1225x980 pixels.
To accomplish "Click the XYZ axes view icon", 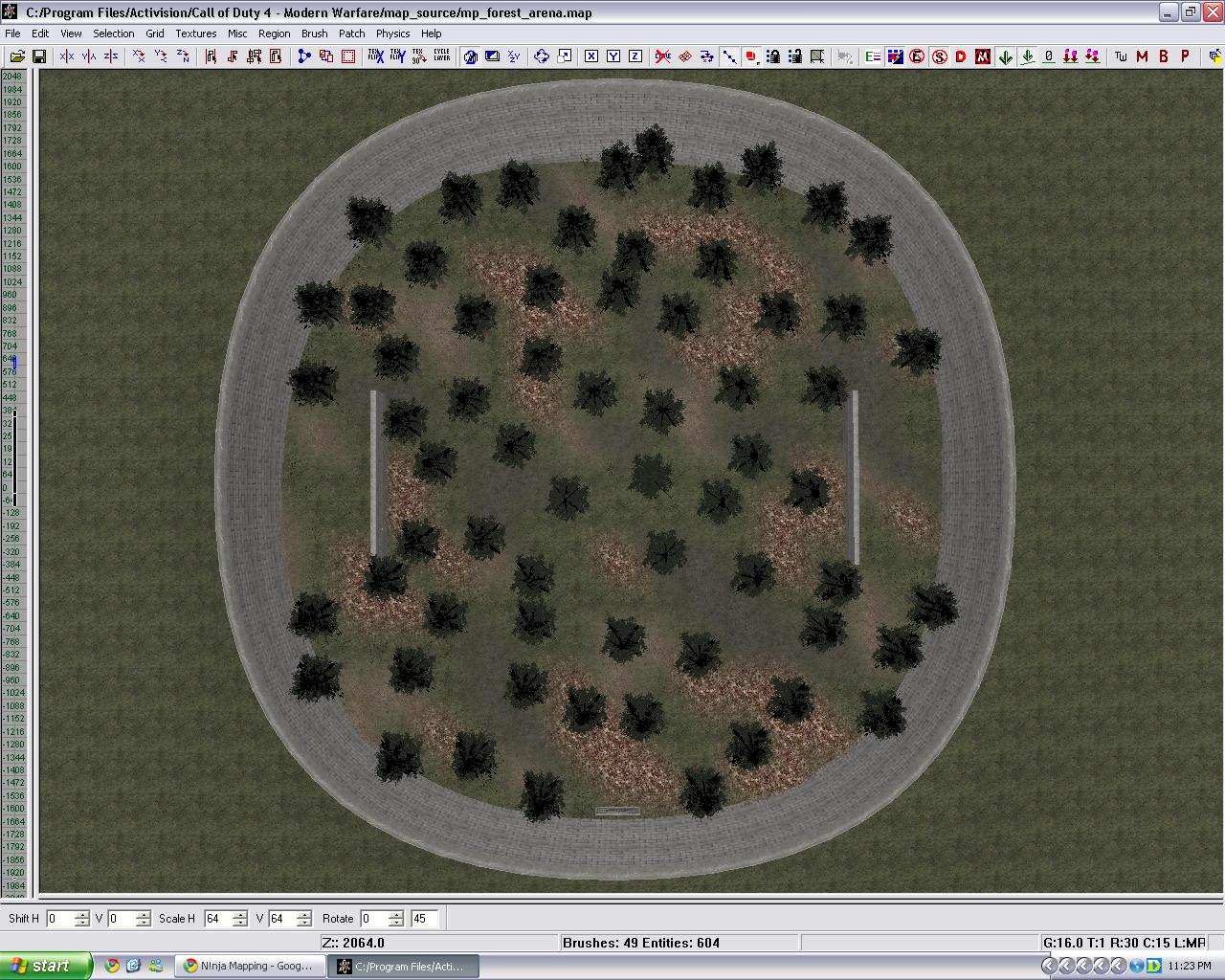I will (514, 56).
